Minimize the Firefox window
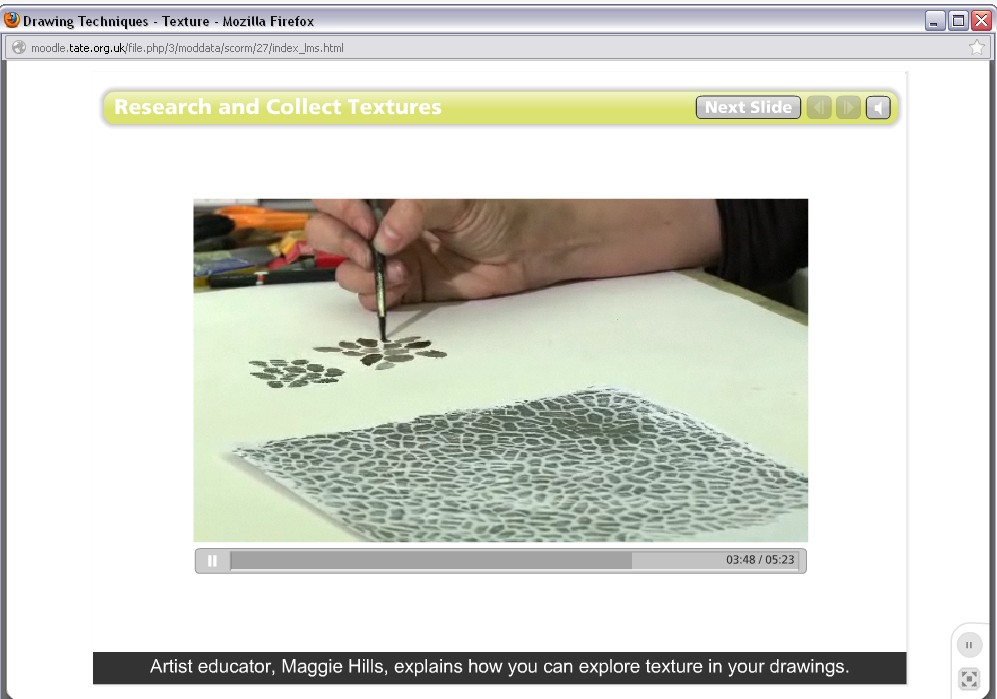 tap(934, 21)
